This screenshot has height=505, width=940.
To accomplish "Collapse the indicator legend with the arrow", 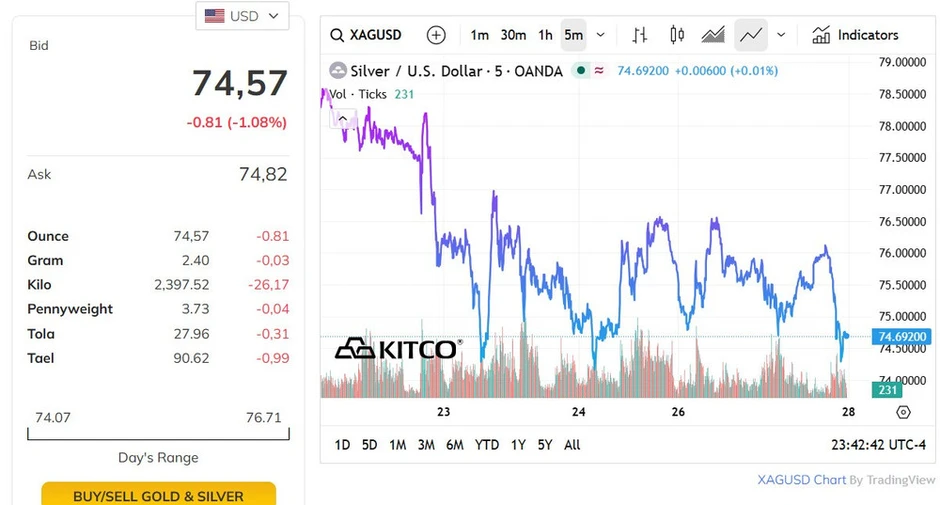I will click(x=343, y=118).
